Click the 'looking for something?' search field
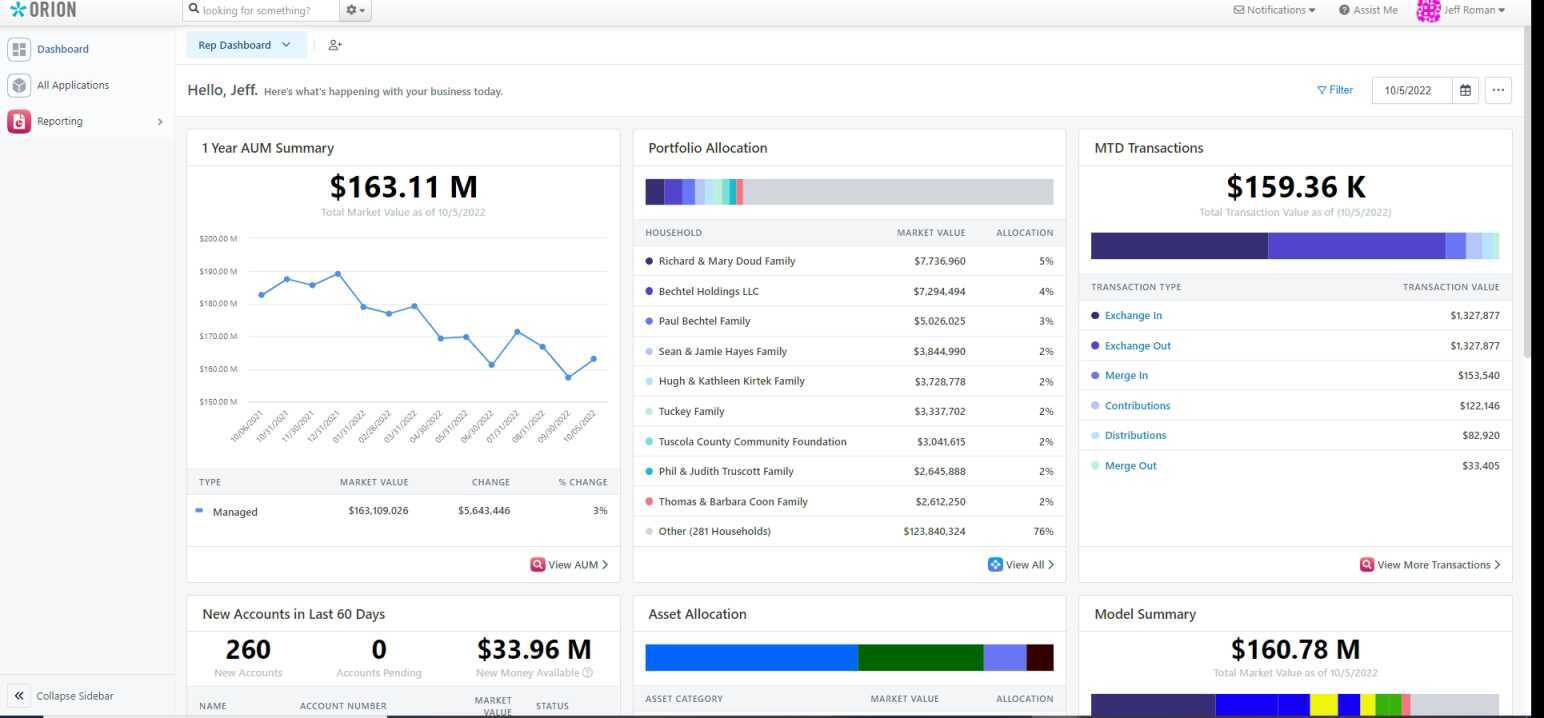The height and width of the screenshot is (718, 1544). coord(260,11)
